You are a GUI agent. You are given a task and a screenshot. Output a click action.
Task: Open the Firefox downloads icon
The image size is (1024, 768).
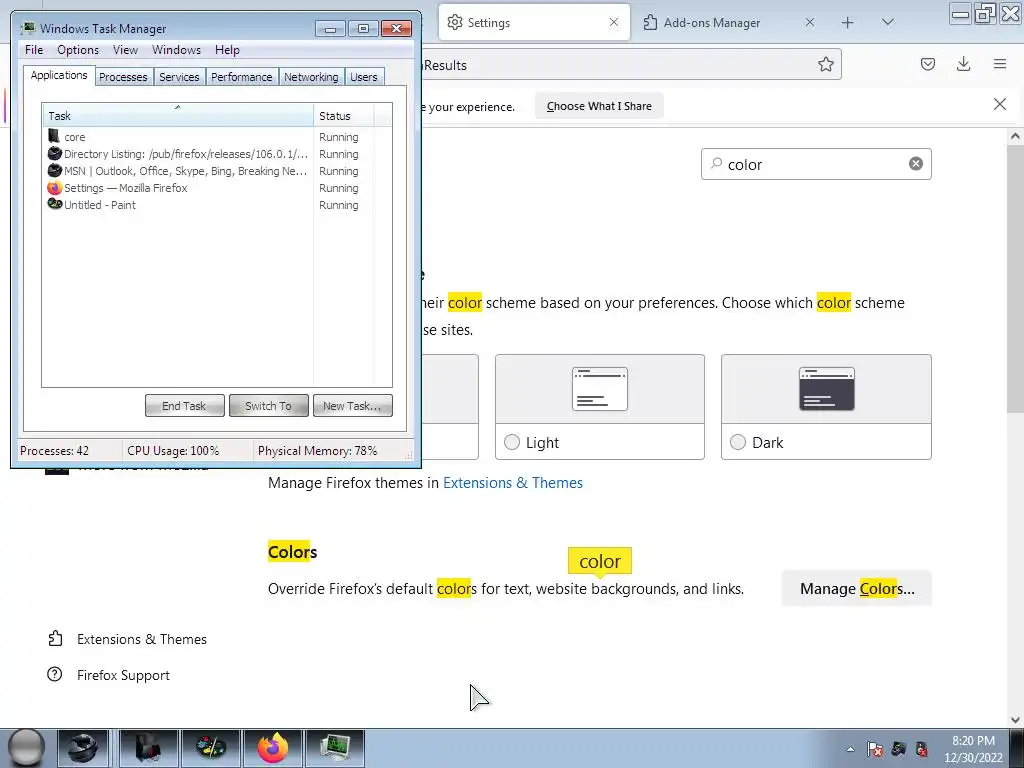(963, 64)
